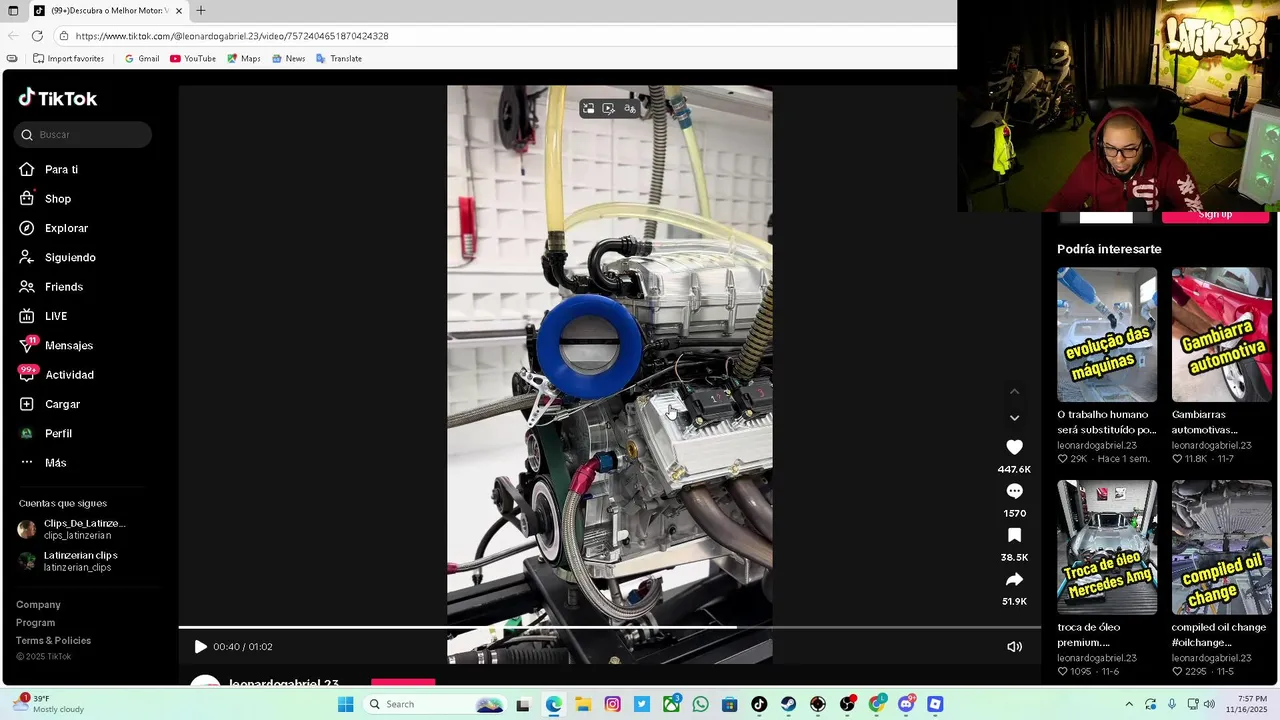
Task: Open TikTok app from the taskbar
Action: [759, 704]
